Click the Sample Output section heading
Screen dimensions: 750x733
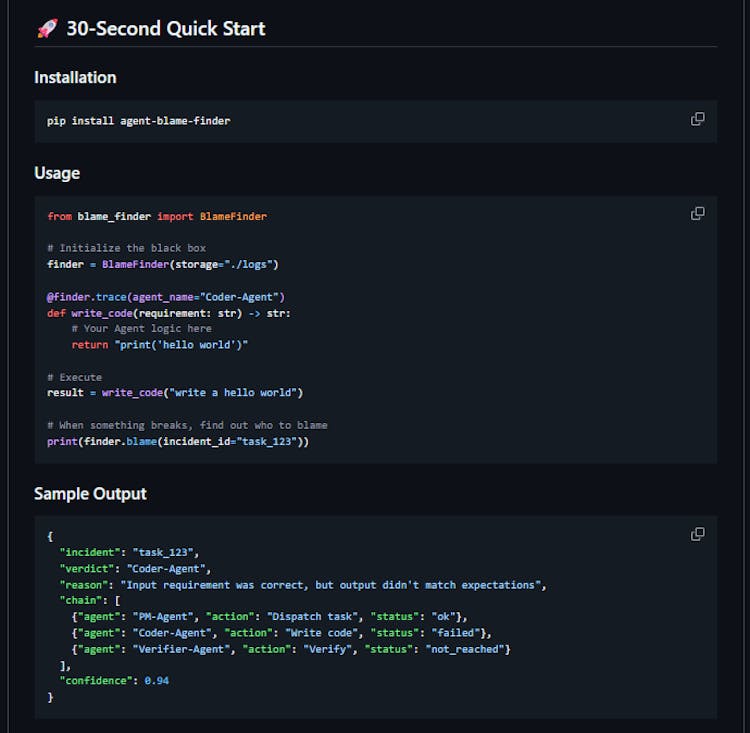[x=90, y=493]
